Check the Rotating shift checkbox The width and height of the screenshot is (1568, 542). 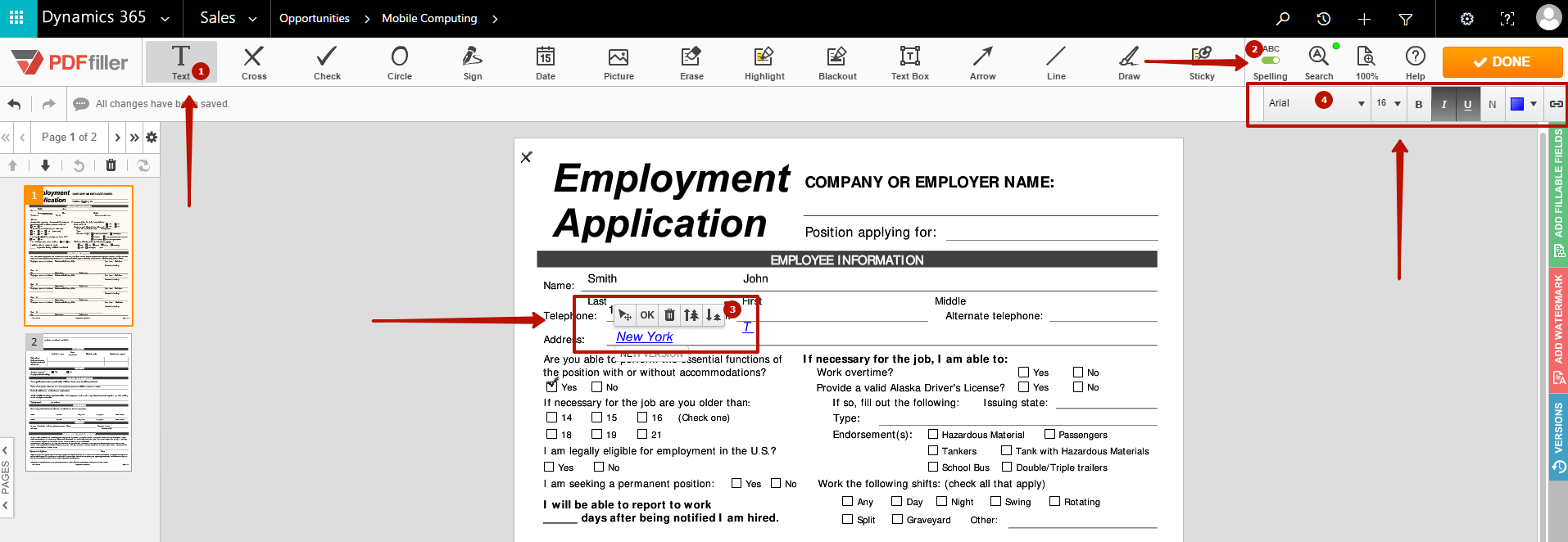tap(1055, 501)
